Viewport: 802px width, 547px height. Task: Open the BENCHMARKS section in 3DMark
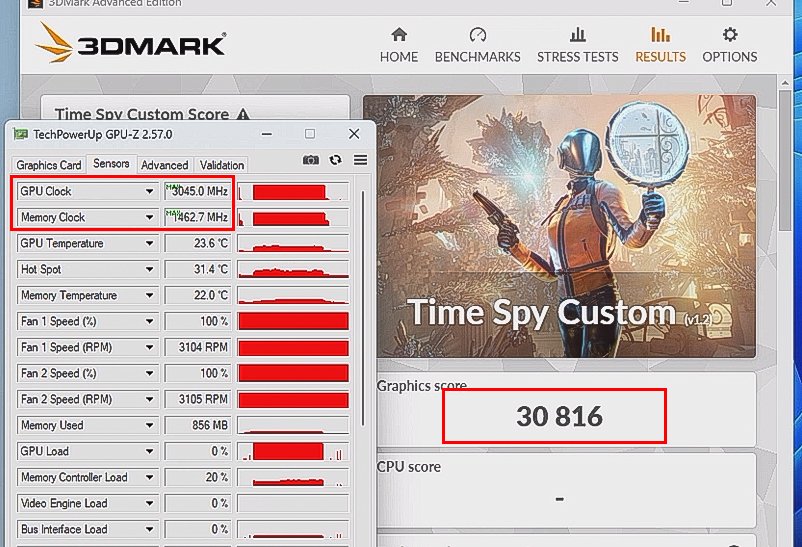pyautogui.click(x=477, y=45)
